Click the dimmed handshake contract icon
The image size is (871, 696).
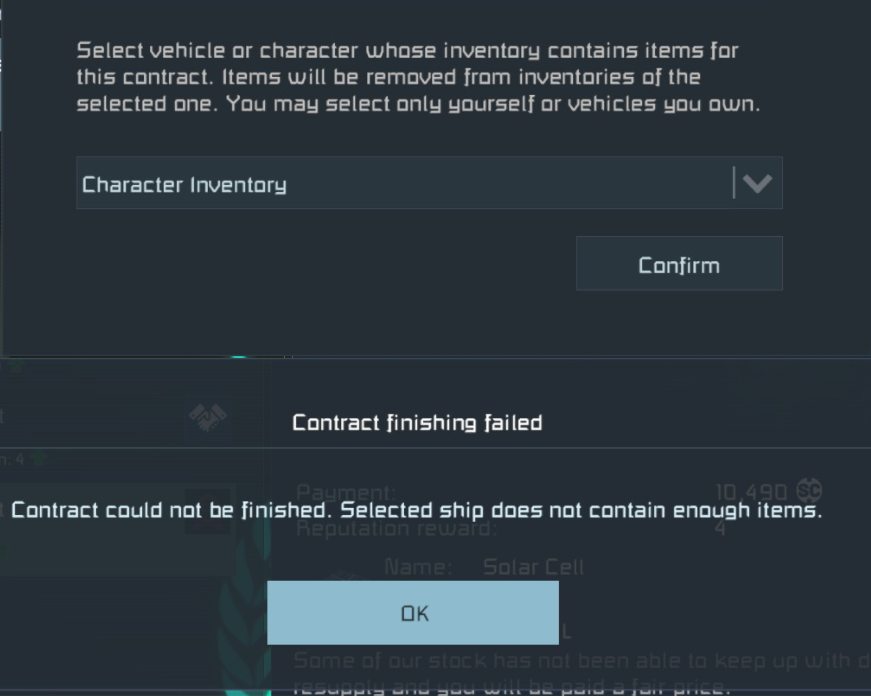[207, 418]
